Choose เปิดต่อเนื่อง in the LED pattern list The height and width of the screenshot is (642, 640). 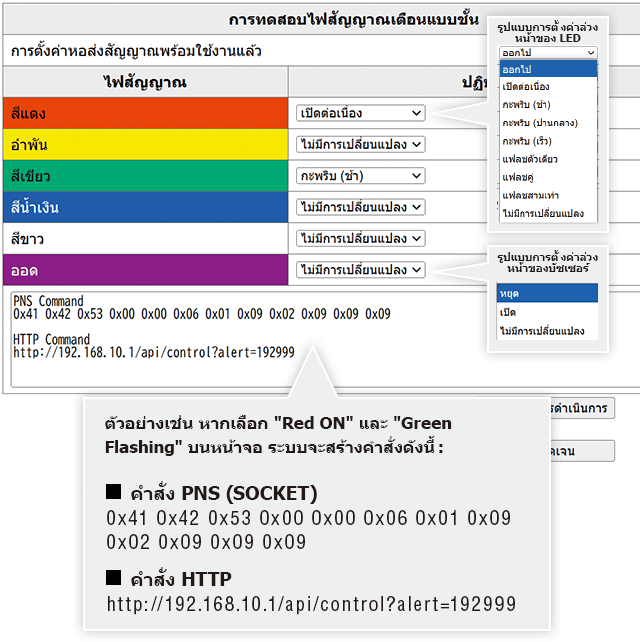pos(548,87)
